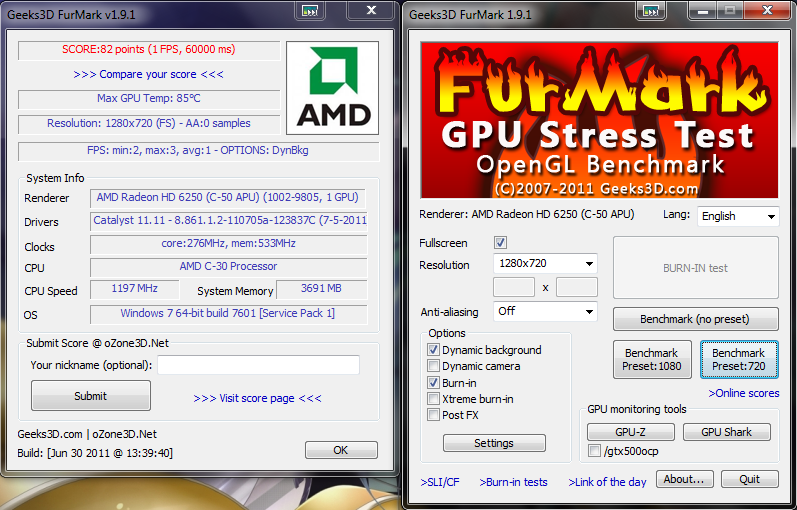Click the core:276MHz clocks value
The height and width of the screenshot is (510, 797).
pos(229,244)
